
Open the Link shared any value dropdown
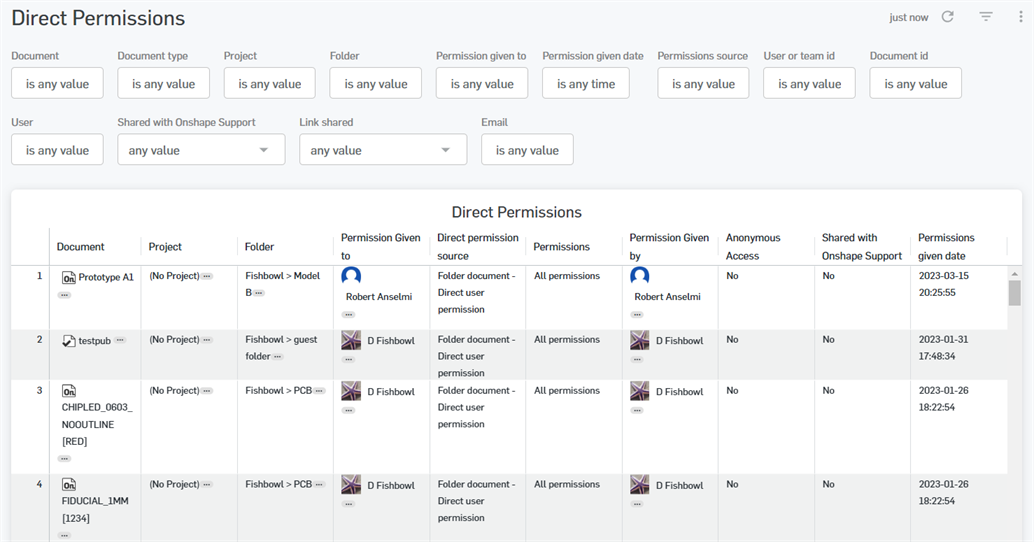[383, 150]
